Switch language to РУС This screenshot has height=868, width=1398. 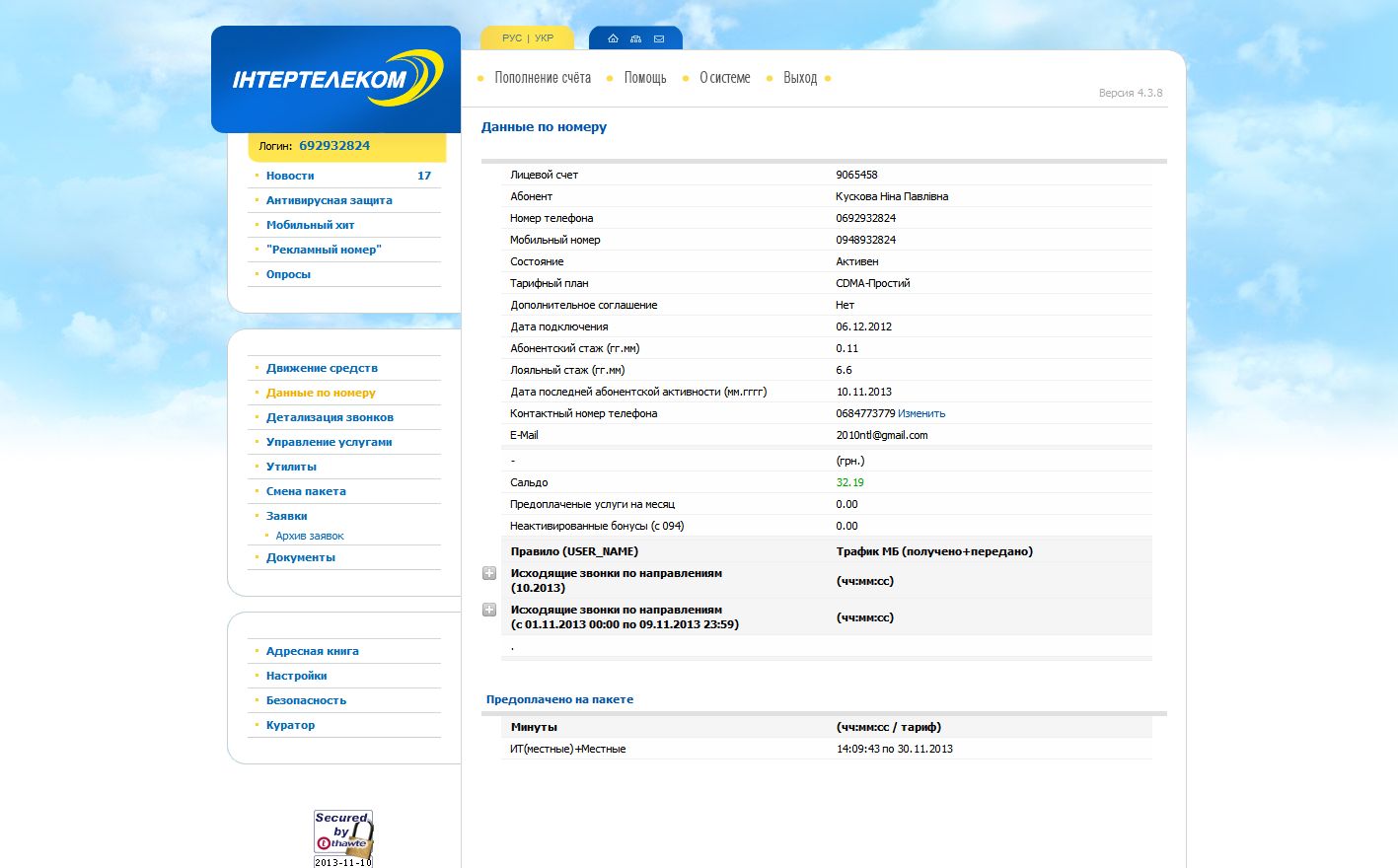[x=512, y=38]
